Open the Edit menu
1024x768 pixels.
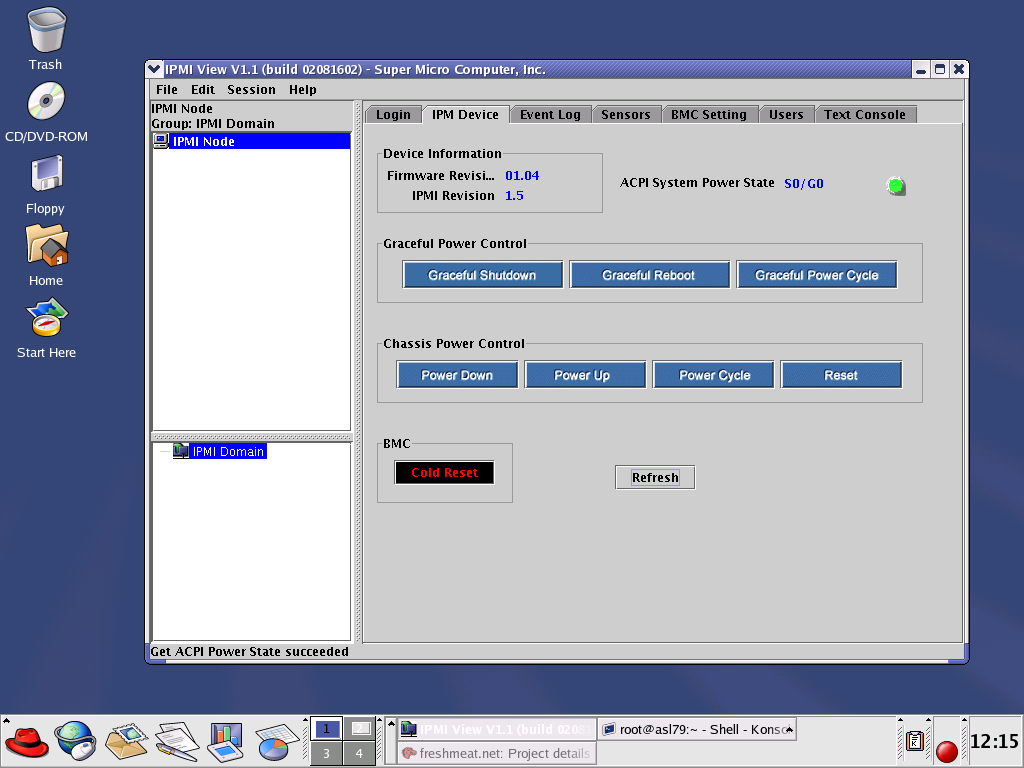point(202,89)
